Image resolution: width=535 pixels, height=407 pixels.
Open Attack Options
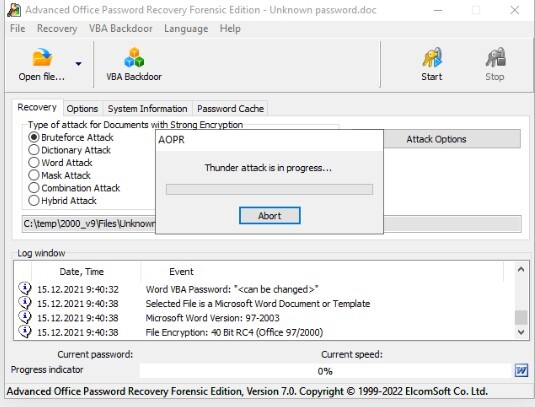pos(452,139)
